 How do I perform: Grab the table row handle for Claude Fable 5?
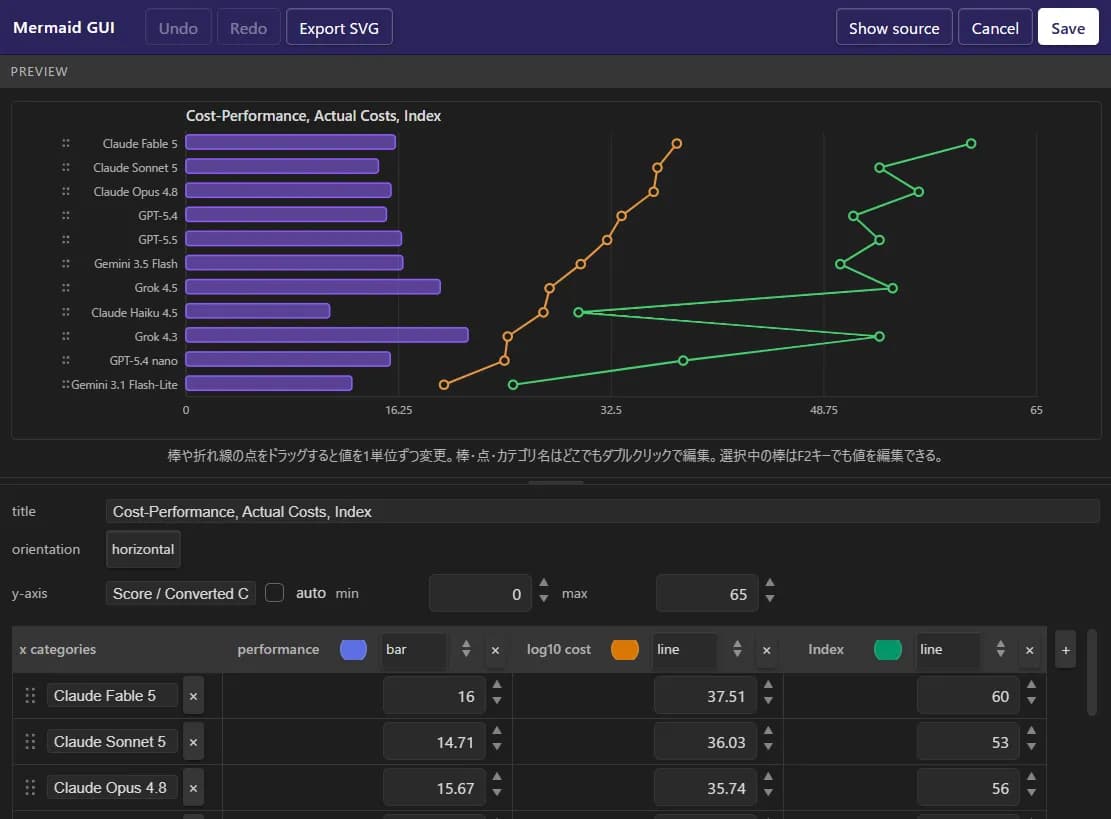point(30,696)
